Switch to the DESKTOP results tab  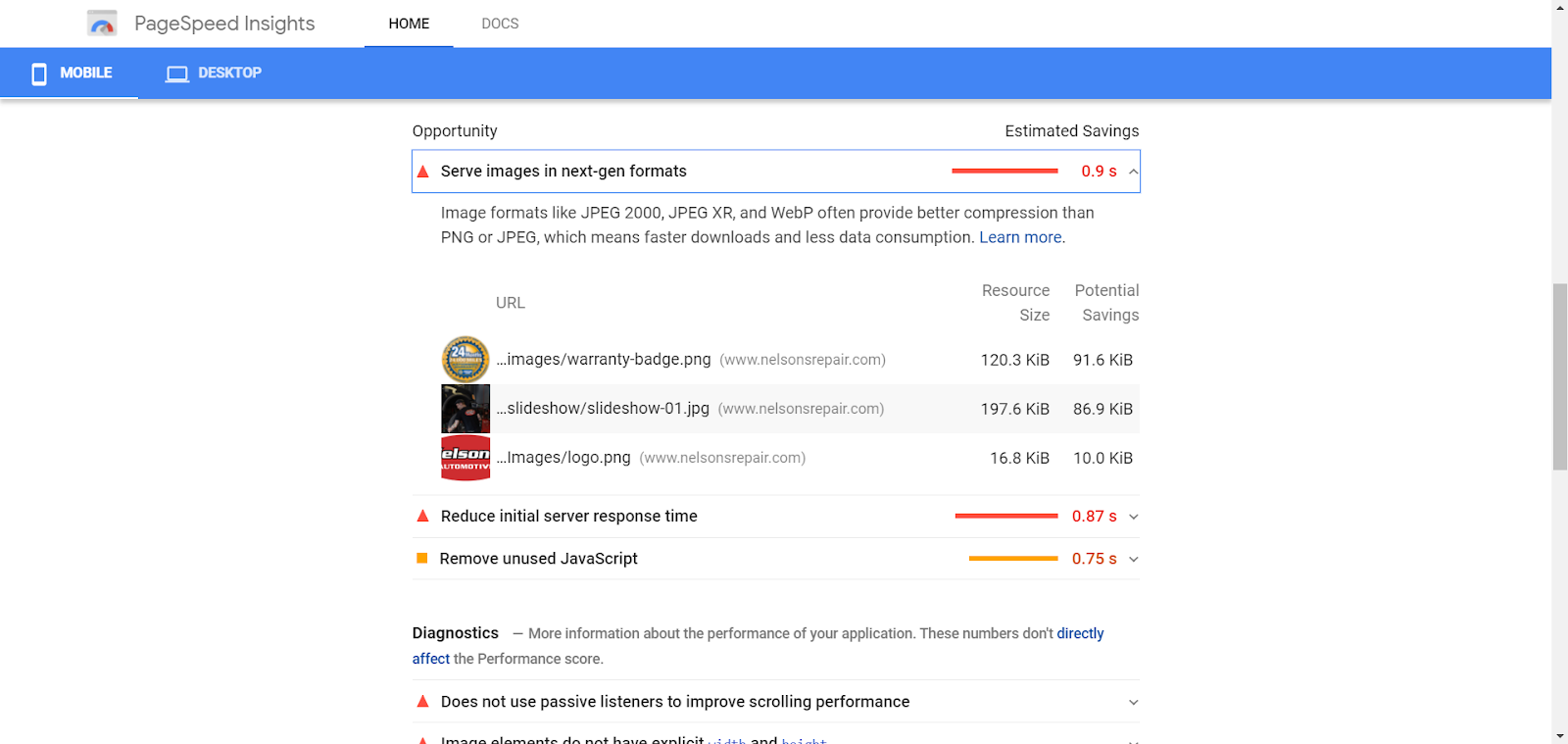point(228,74)
